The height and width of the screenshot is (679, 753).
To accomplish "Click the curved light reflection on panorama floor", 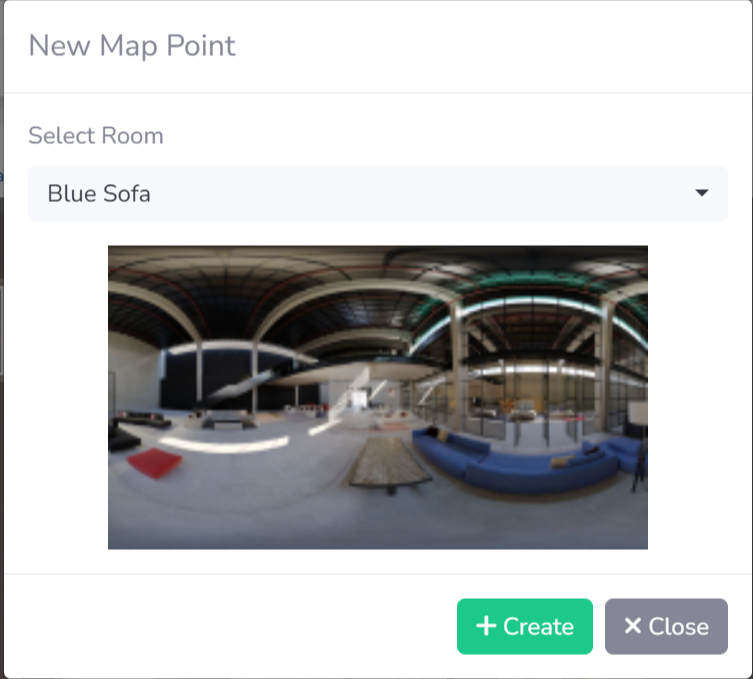I will 226,444.
